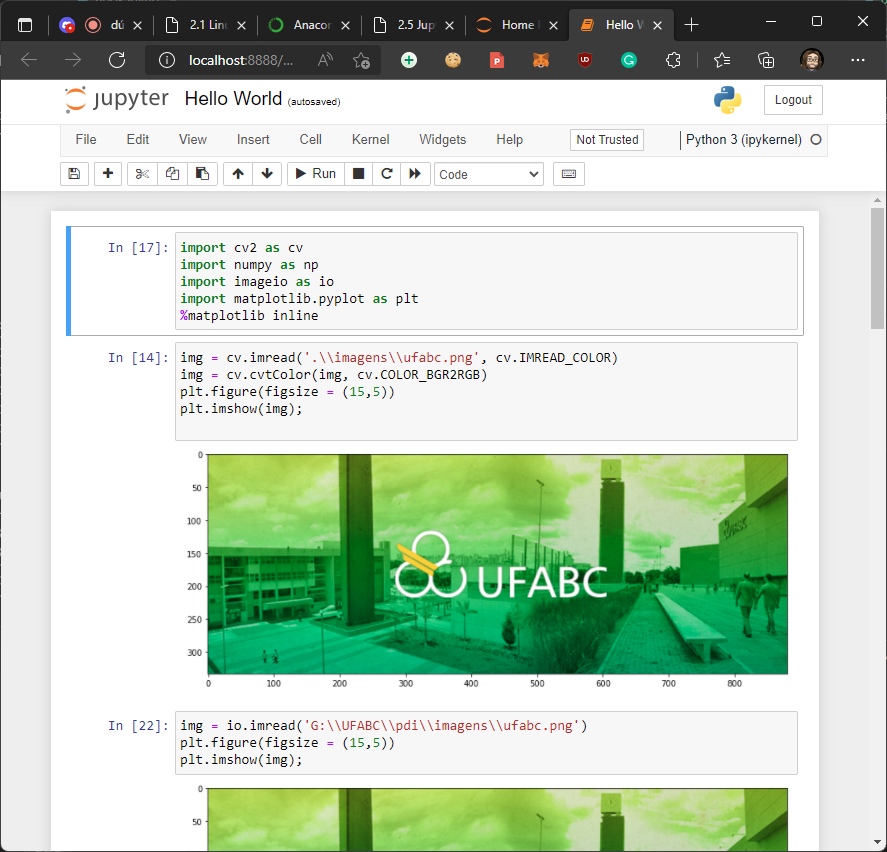The image size is (887, 852).
Task: Open the Extensions puzzle icon
Action: [673, 60]
